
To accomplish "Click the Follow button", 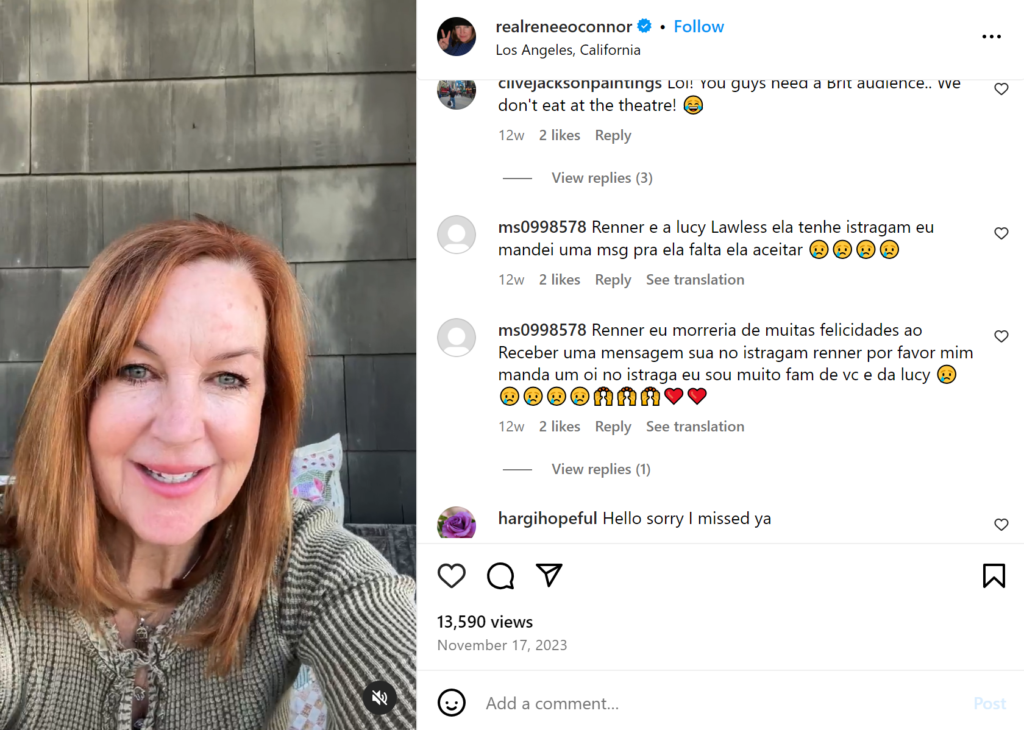I will 699,27.
